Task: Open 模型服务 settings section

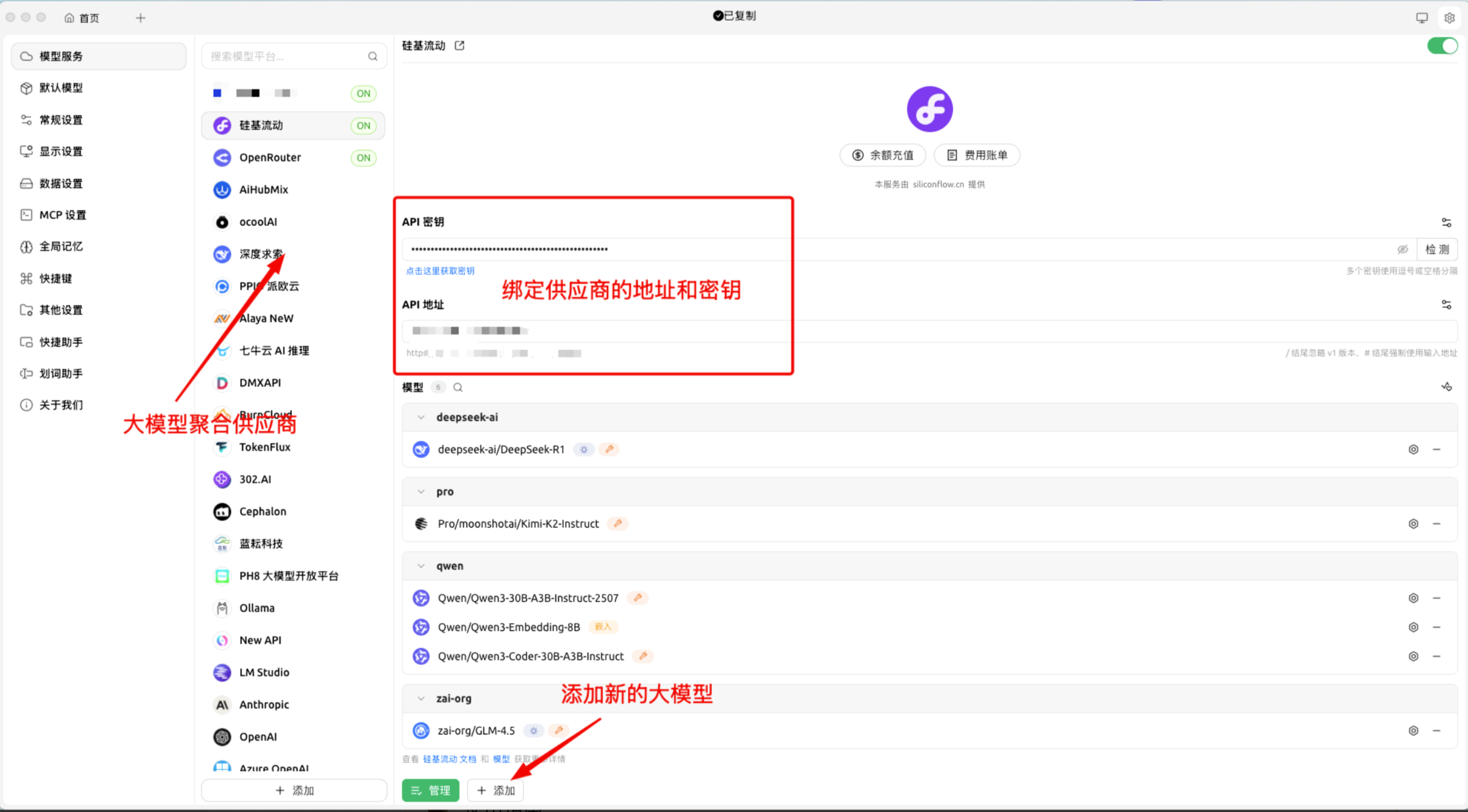Action: click(x=99, y=56)
